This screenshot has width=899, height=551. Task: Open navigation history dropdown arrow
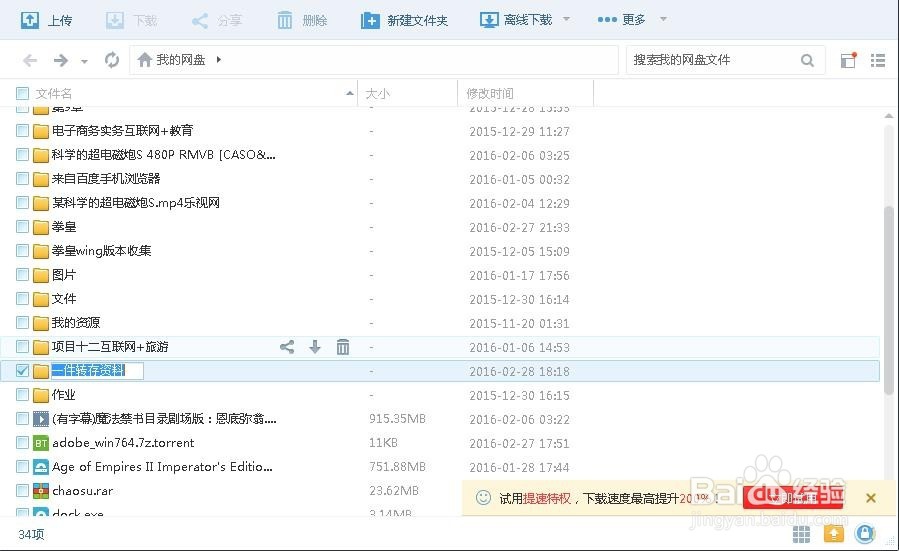click(84, 61)
